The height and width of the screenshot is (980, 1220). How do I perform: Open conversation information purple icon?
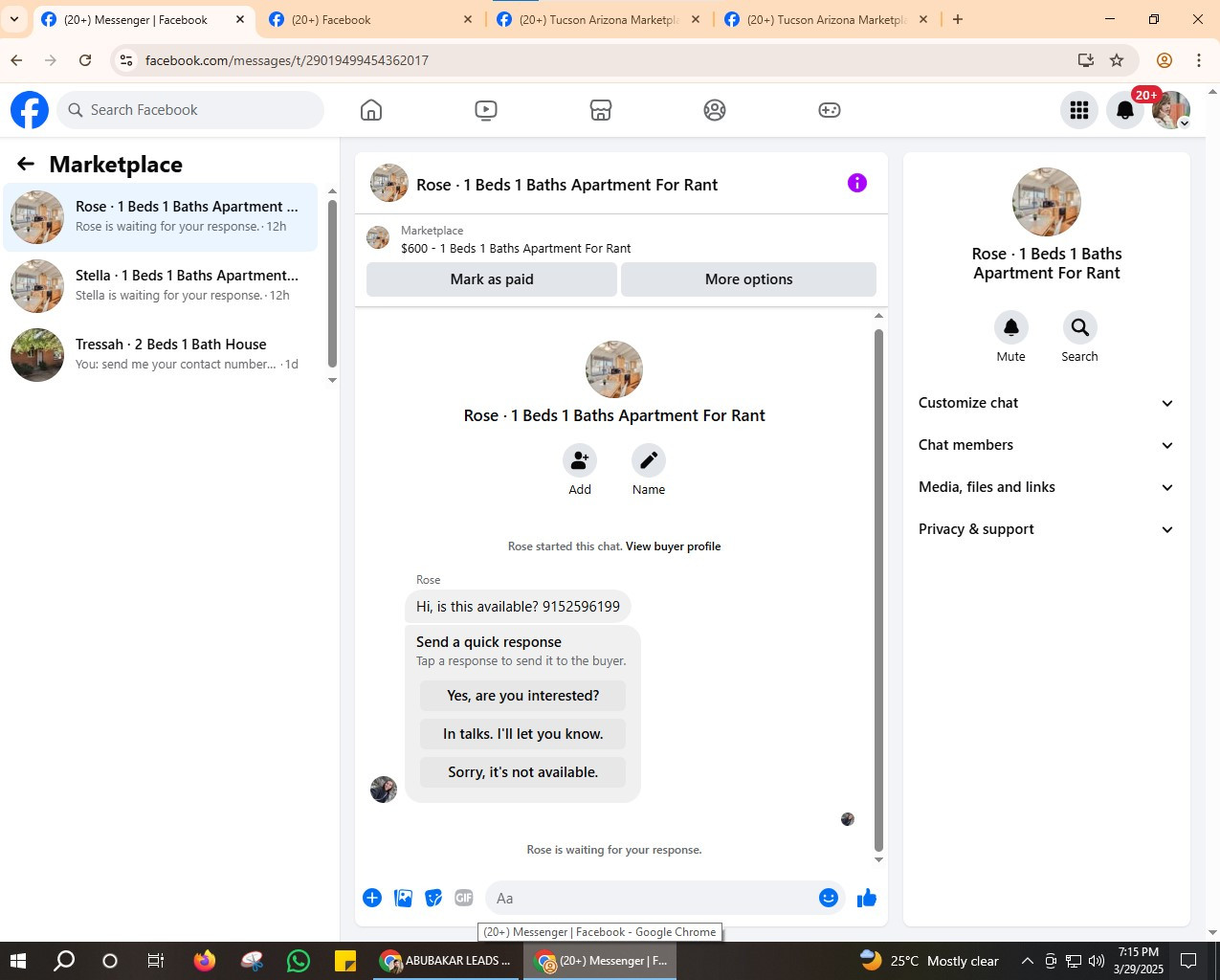[857, 183]
